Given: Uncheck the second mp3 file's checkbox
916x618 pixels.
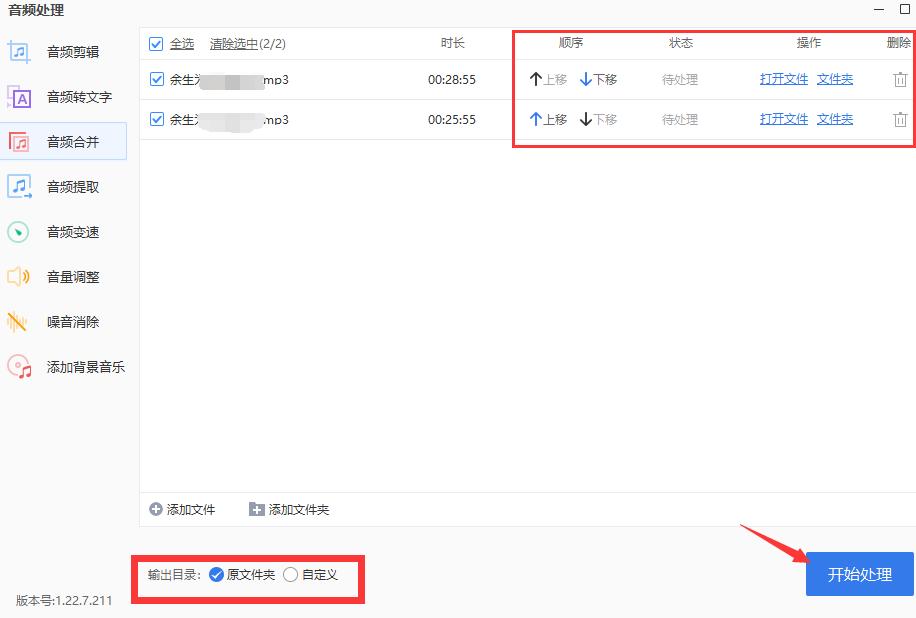Looking at the screenshot, I should (156, 118).
